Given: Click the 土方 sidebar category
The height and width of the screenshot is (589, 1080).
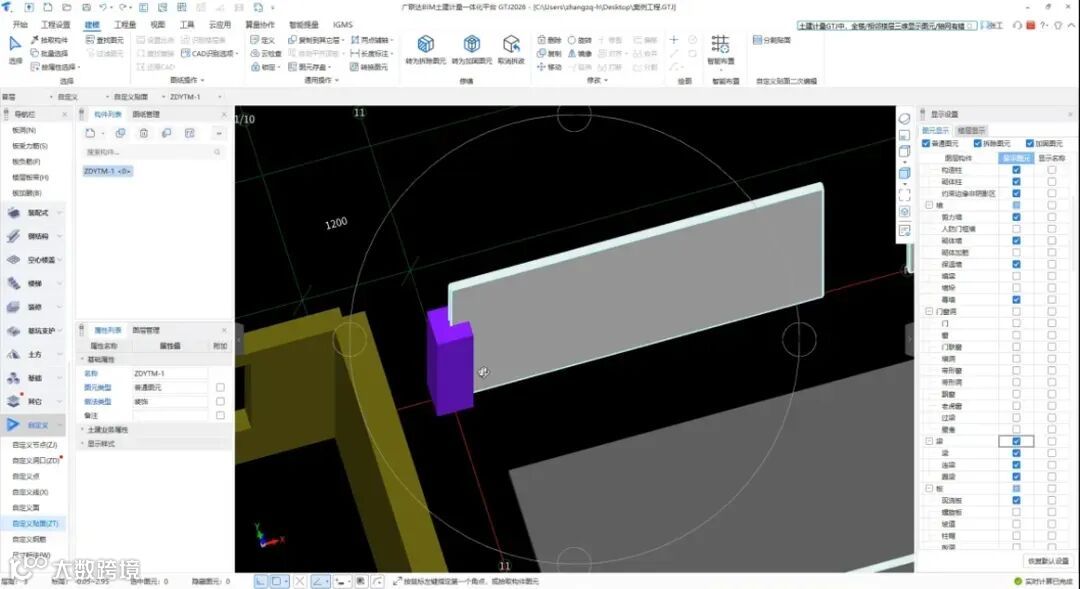Looking at the screenshot, I should tap(34, 354).
